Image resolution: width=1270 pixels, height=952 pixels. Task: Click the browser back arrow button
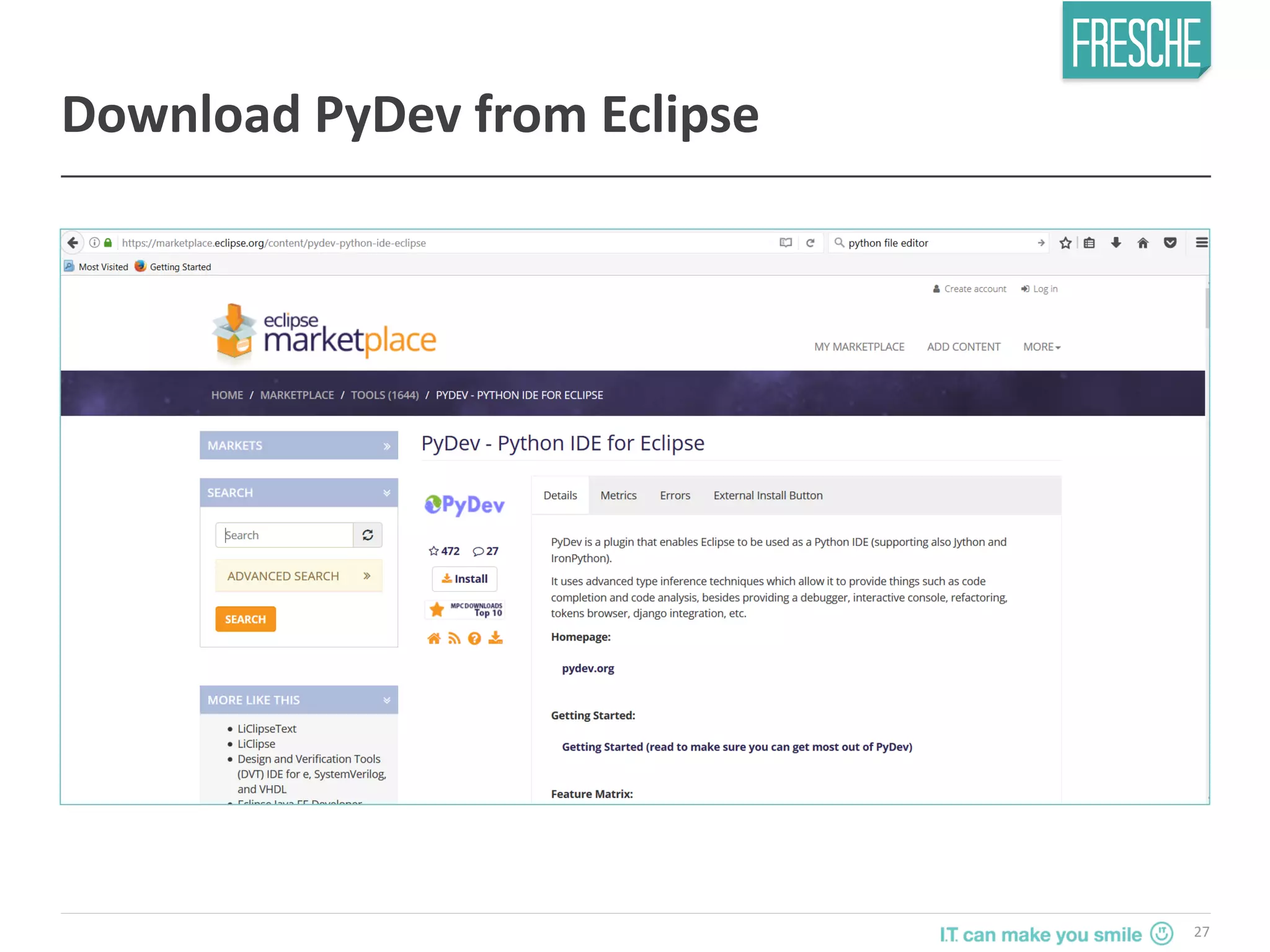pos(73,243)
